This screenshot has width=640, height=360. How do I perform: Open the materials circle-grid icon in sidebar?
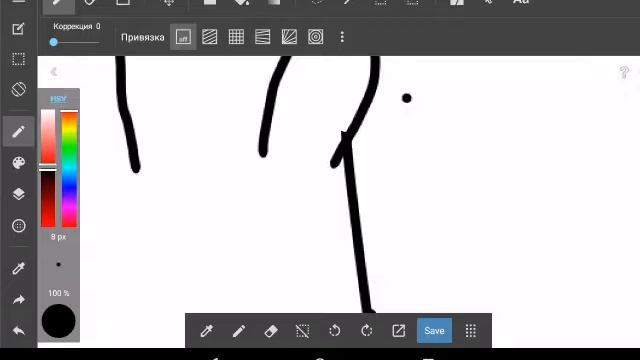(18, 226)
